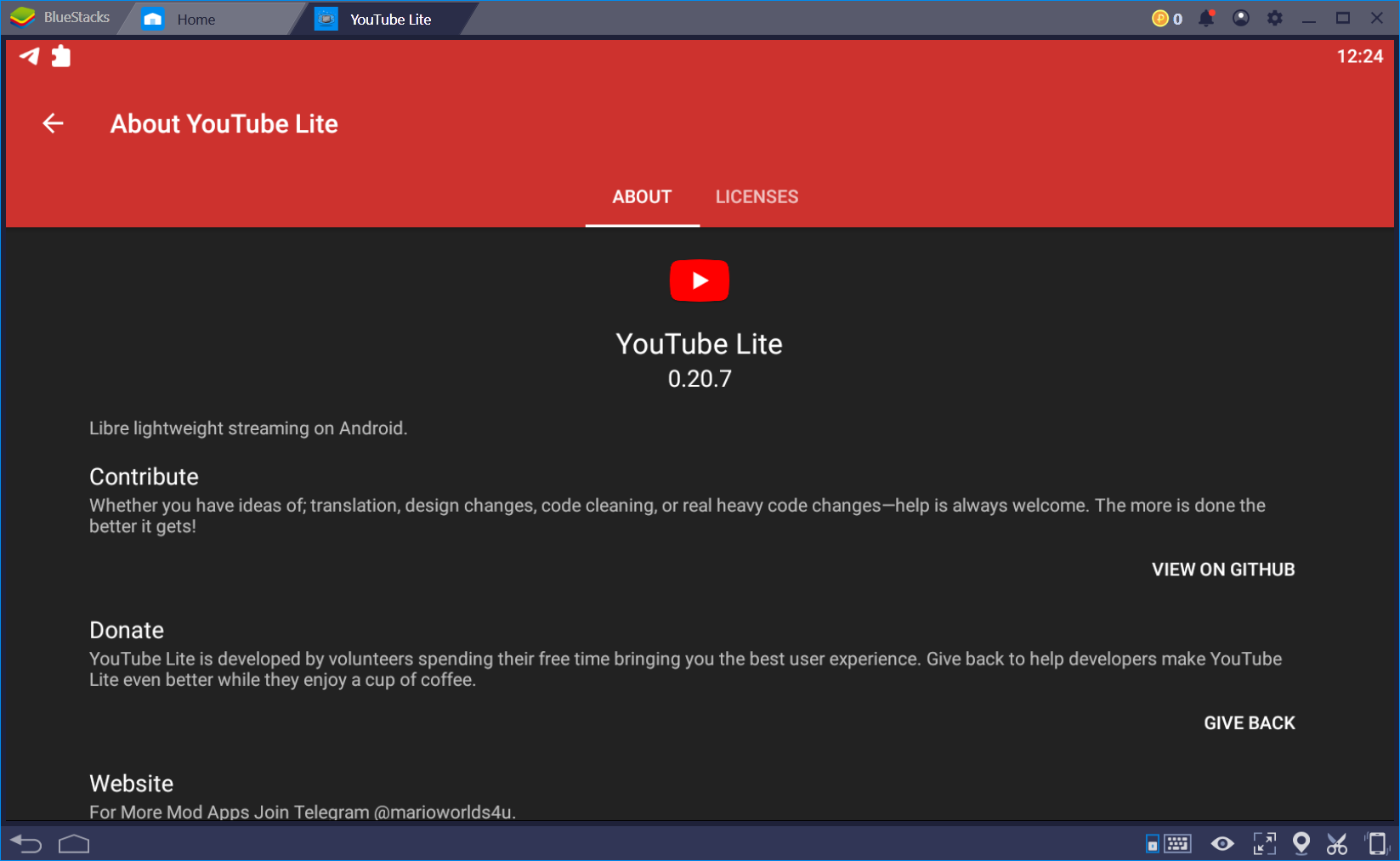The height and width of the screenshot is (861, 1400).
Task: Open the keyboard controls icon
Action: coord(1177,843)
